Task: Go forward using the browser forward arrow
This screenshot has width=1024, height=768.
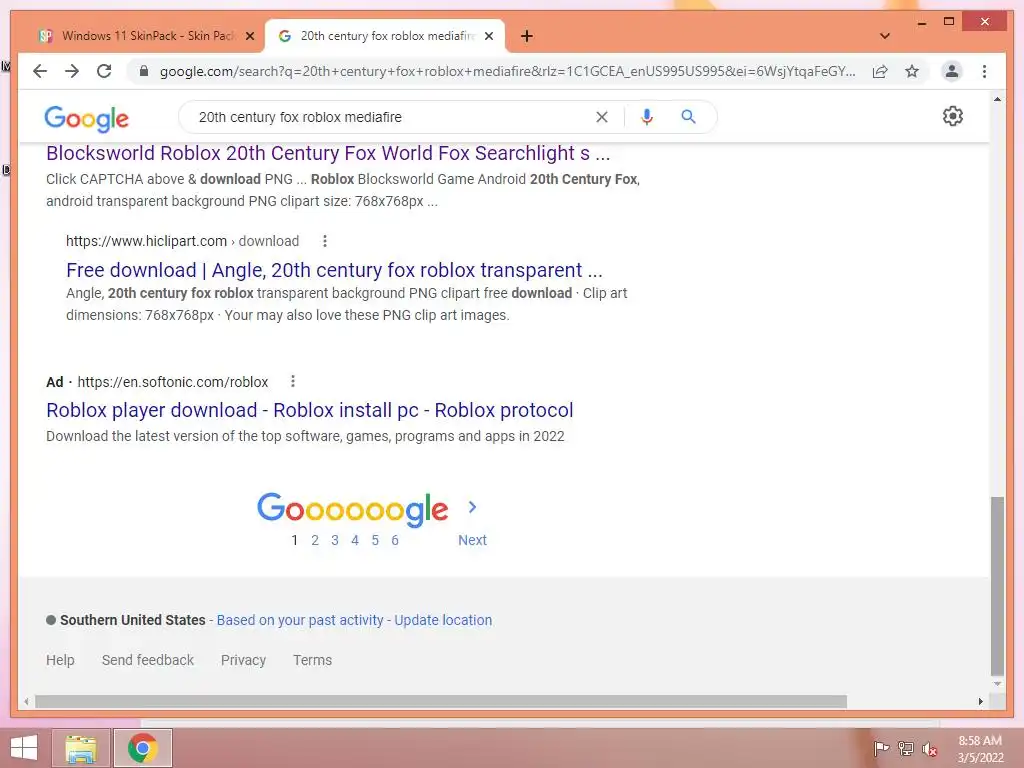Action: 72,71
